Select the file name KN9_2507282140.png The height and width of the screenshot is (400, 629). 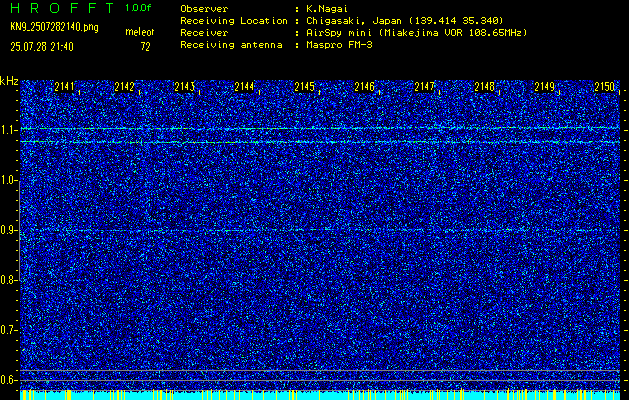click(x=54, y=27)
